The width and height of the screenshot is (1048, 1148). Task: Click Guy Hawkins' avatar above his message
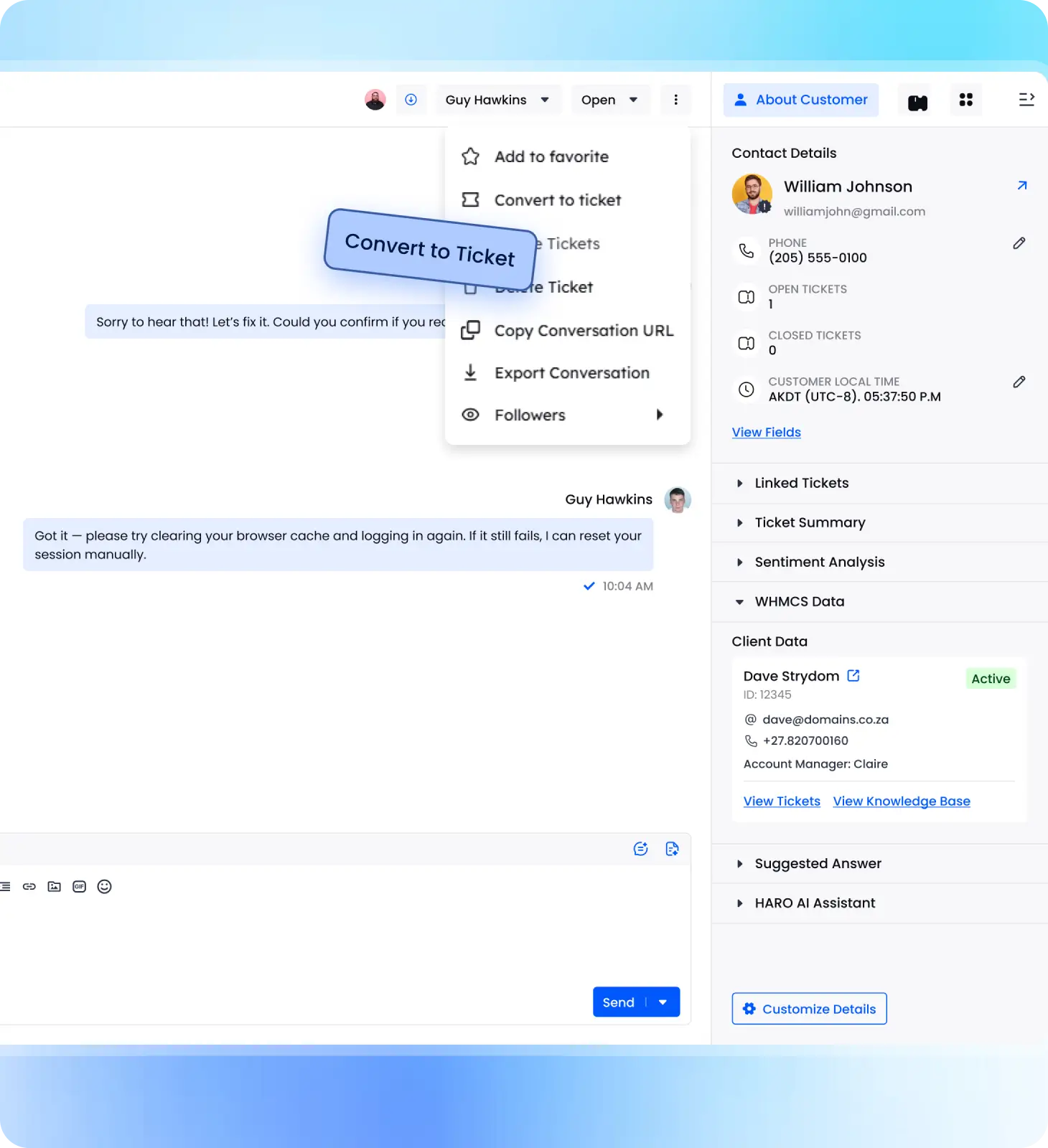[x=678, y=499]
